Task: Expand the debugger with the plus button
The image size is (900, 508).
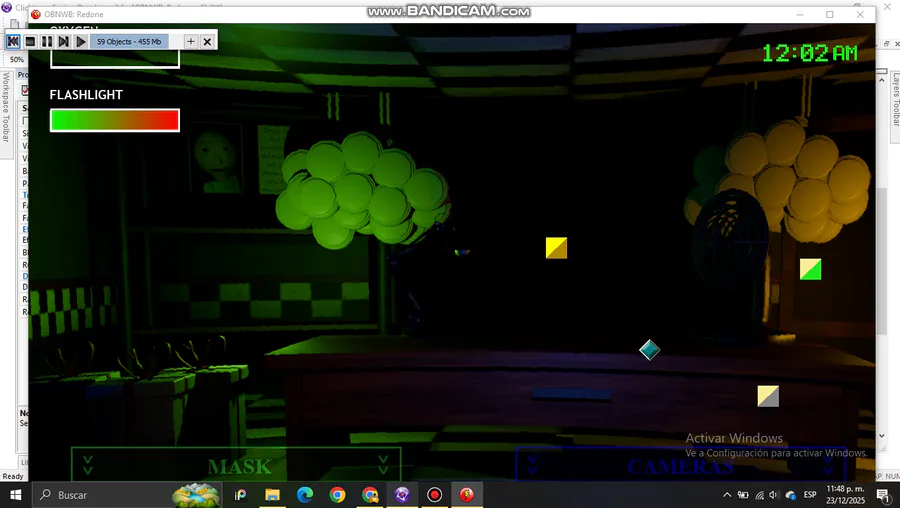Action: [x=191, y=41]
